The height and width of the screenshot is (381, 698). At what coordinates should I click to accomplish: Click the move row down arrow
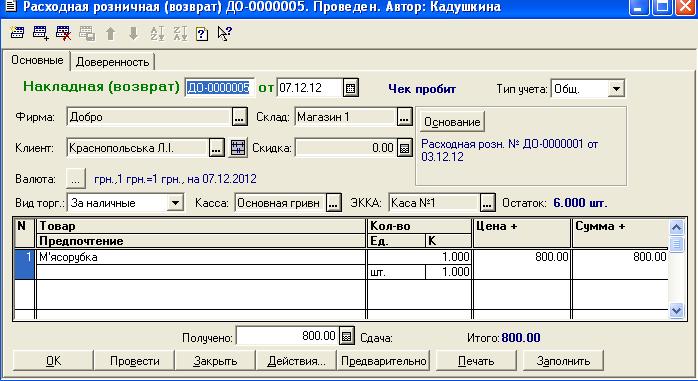point(134,34)
